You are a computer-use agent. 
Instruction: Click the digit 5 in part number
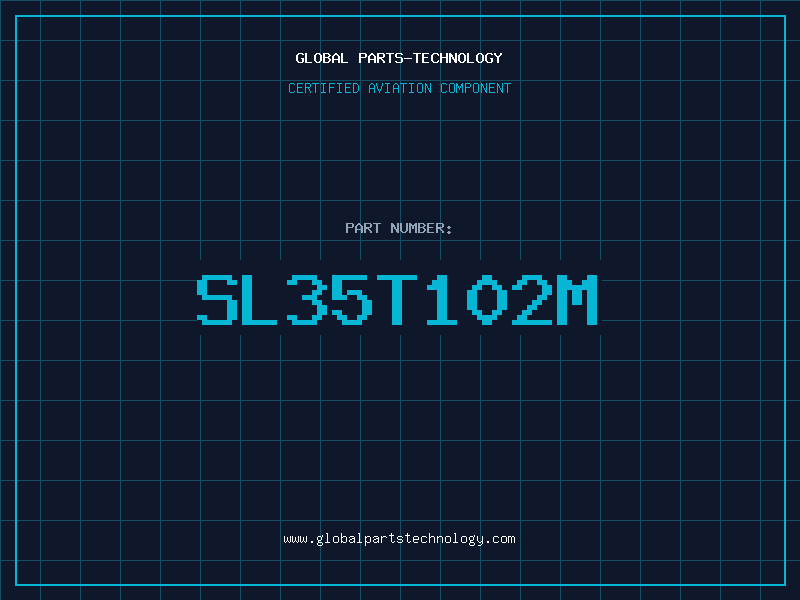(352, 299)
